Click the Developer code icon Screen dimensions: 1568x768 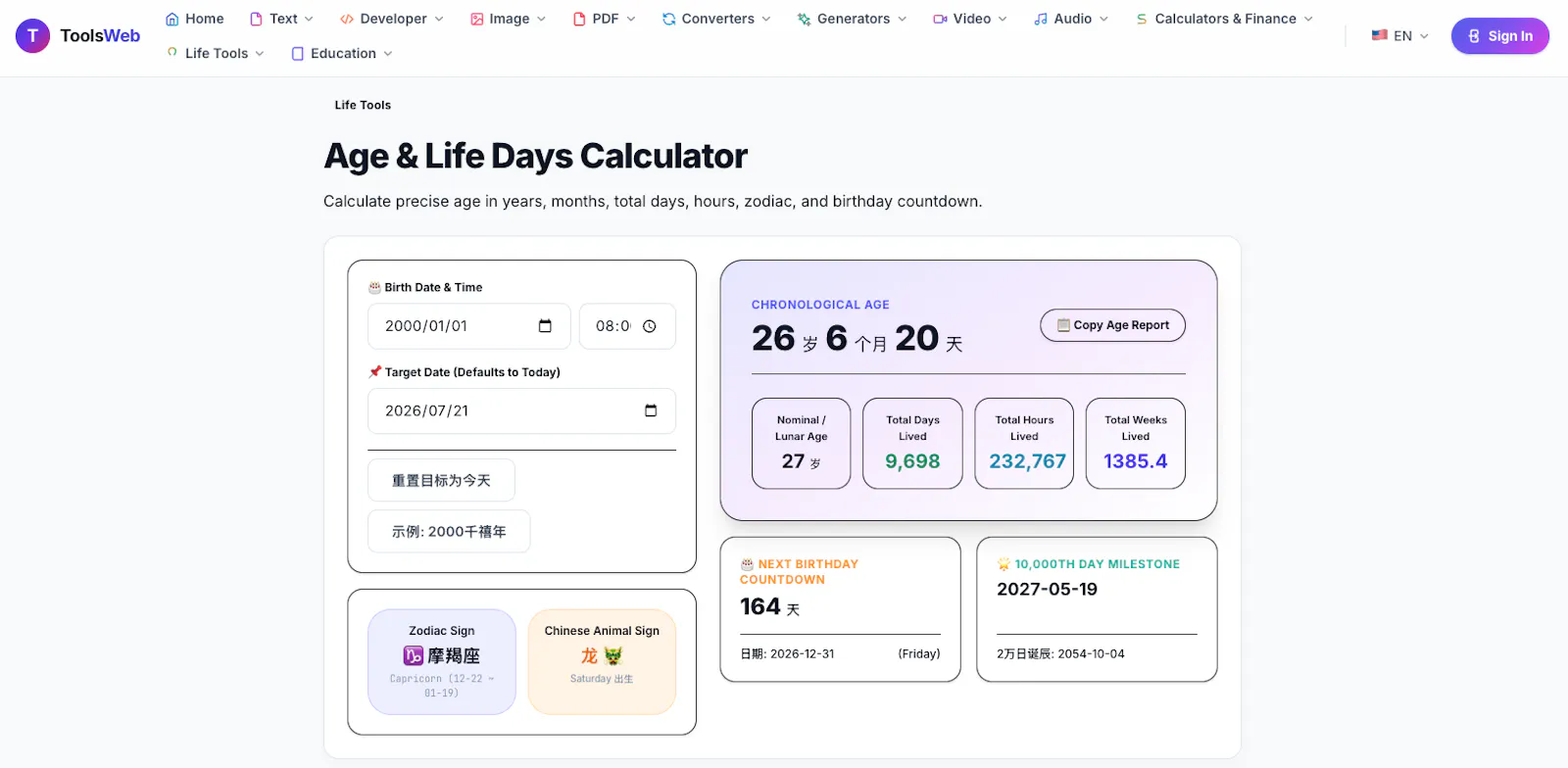[x=347, y=19]
